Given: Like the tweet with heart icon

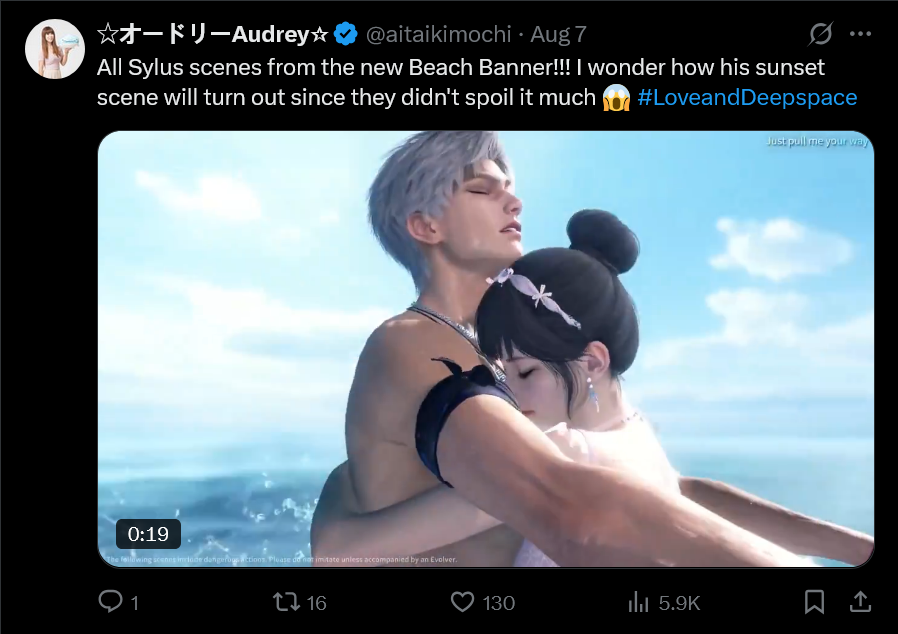Looking at the screenshot, I should (x=462, y=602).
